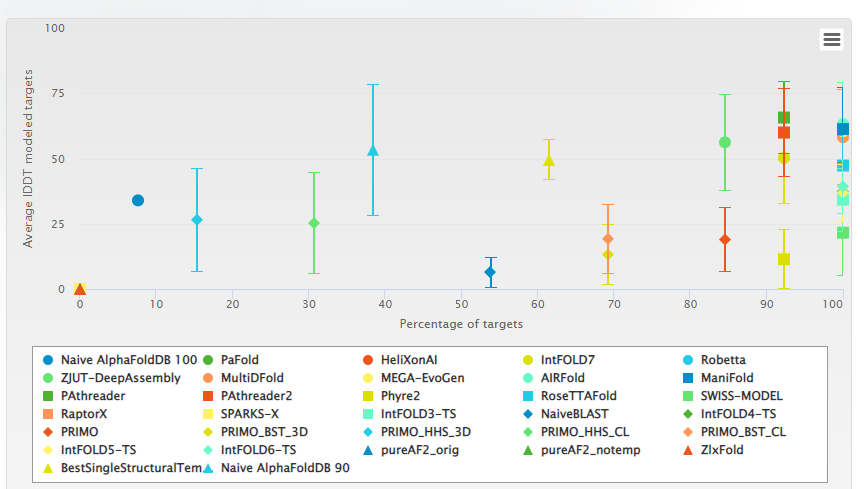Toggle the Naive AlphaFoldDB 100 legend series
The width and height of the screenshot is (864, 489).
pyautogui.click(x=128, y=360)
